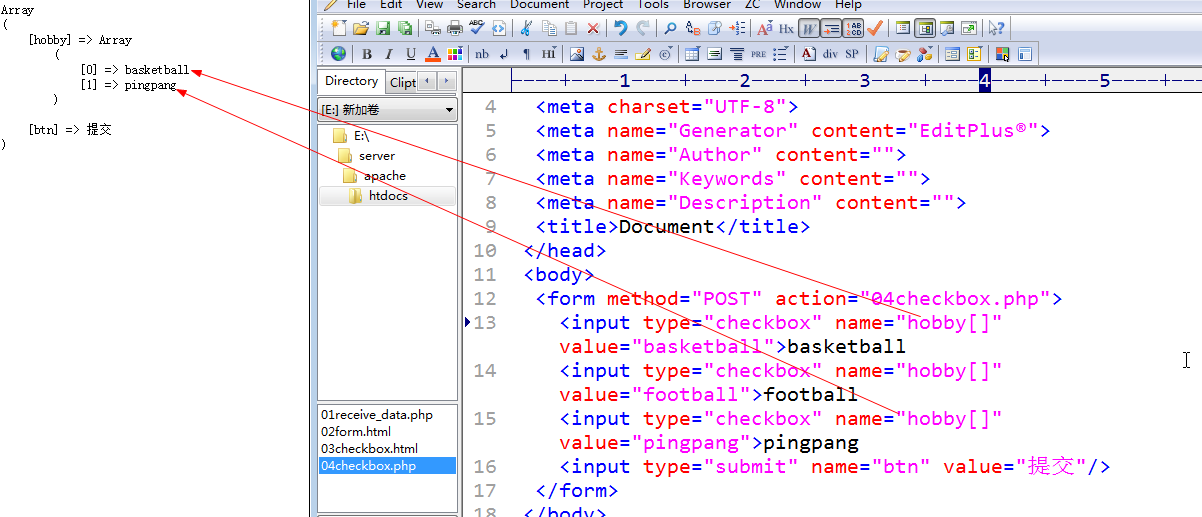Delete selection with the red X icon
Screen dimensions: 1202x517
pyautogui.click(x=593, y=28)
